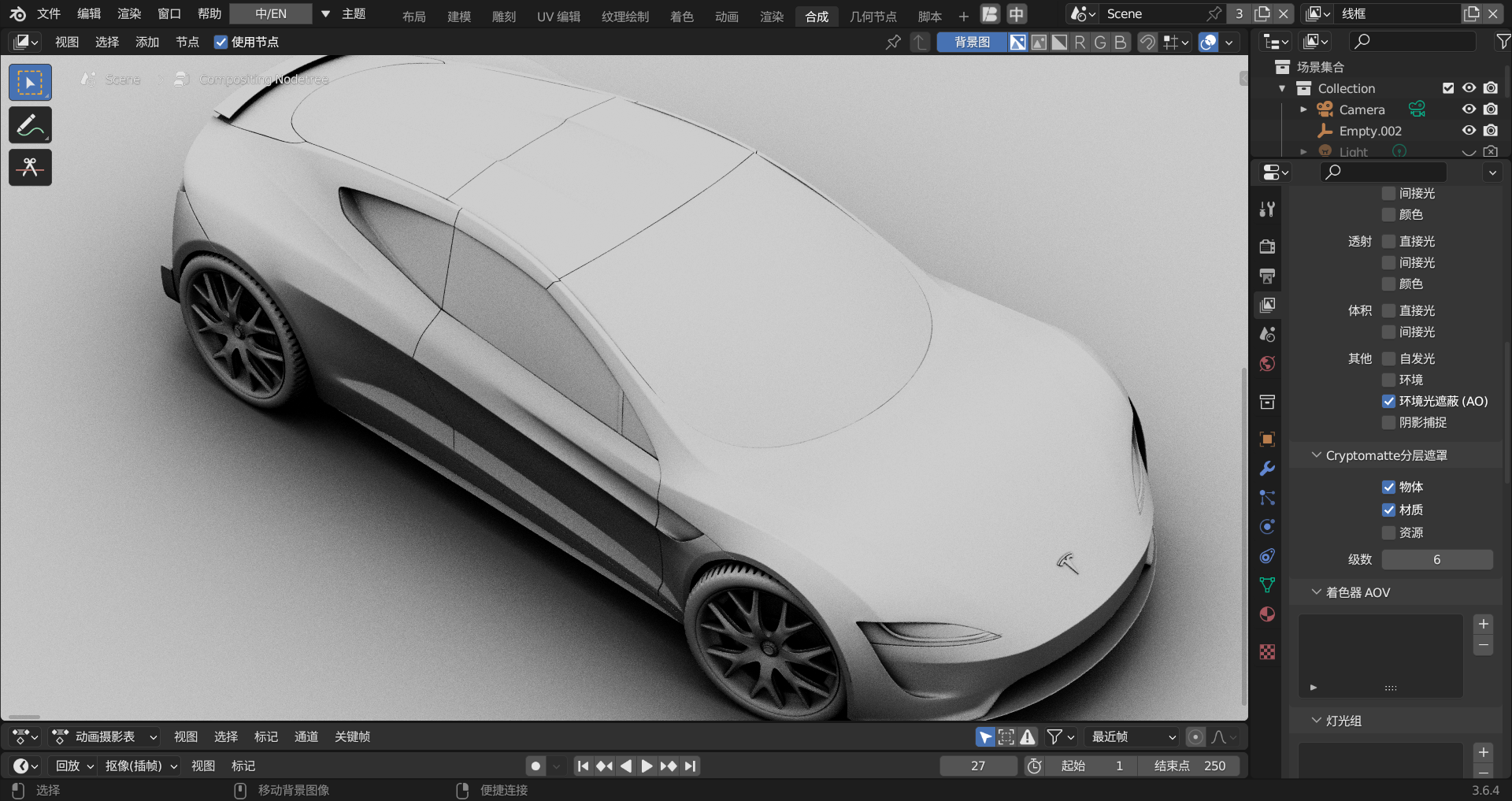Click the 结束点 250 frame field

pos(1189,766)
